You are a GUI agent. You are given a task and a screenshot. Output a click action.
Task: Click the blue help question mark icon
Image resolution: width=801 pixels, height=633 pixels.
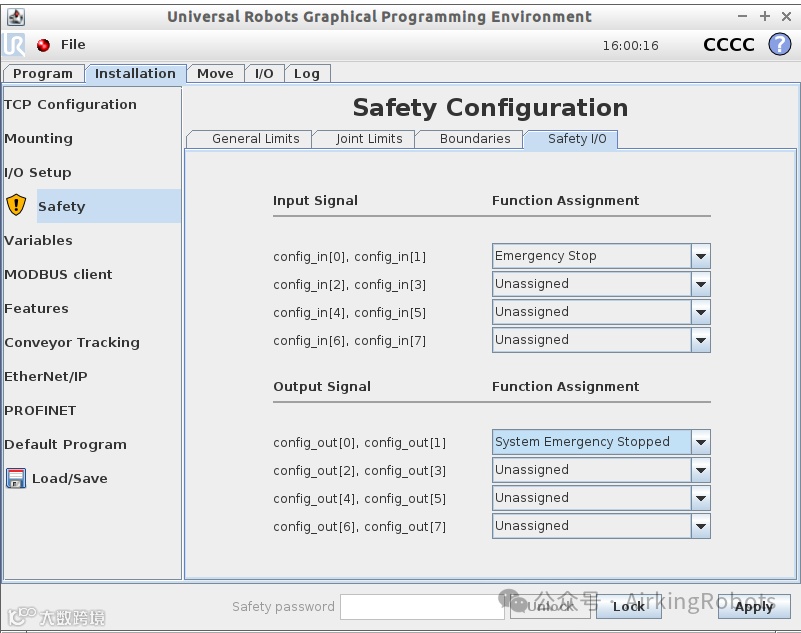point(779,45)
